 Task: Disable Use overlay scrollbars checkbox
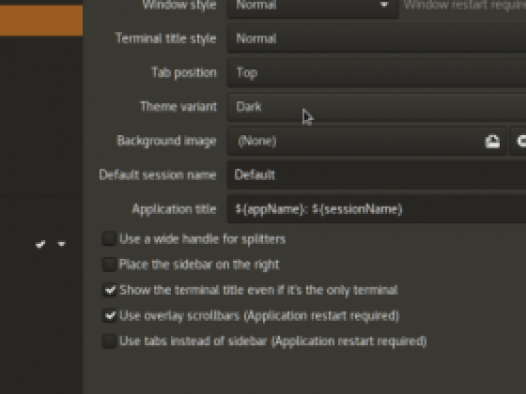[109, 316]
